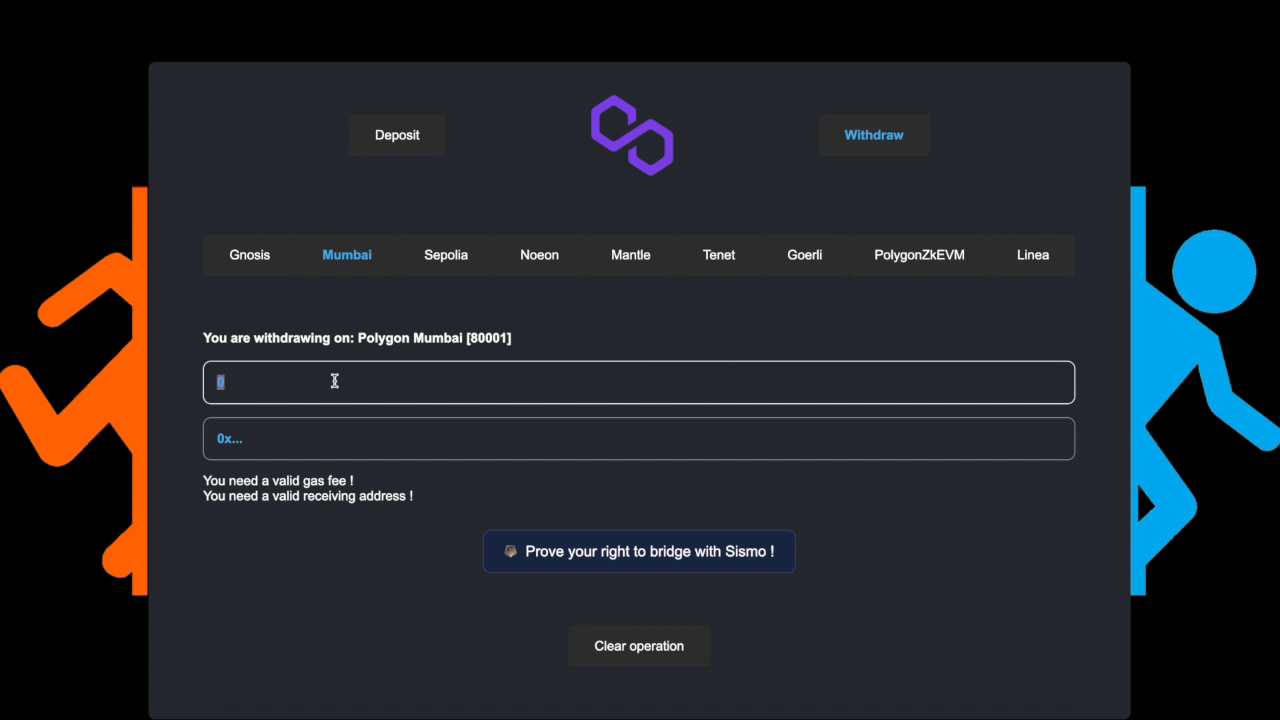Click the Sismo badge icon in prove button
The image size is (1280, 720).
[x=511, y=551]
